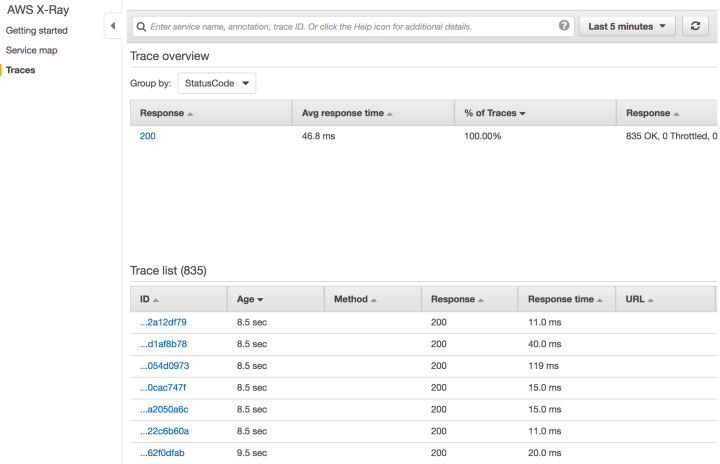The image size is (720, 464).
Task: Click the 835 OK, 0 Throttled summary
Action: click(671, 136)
